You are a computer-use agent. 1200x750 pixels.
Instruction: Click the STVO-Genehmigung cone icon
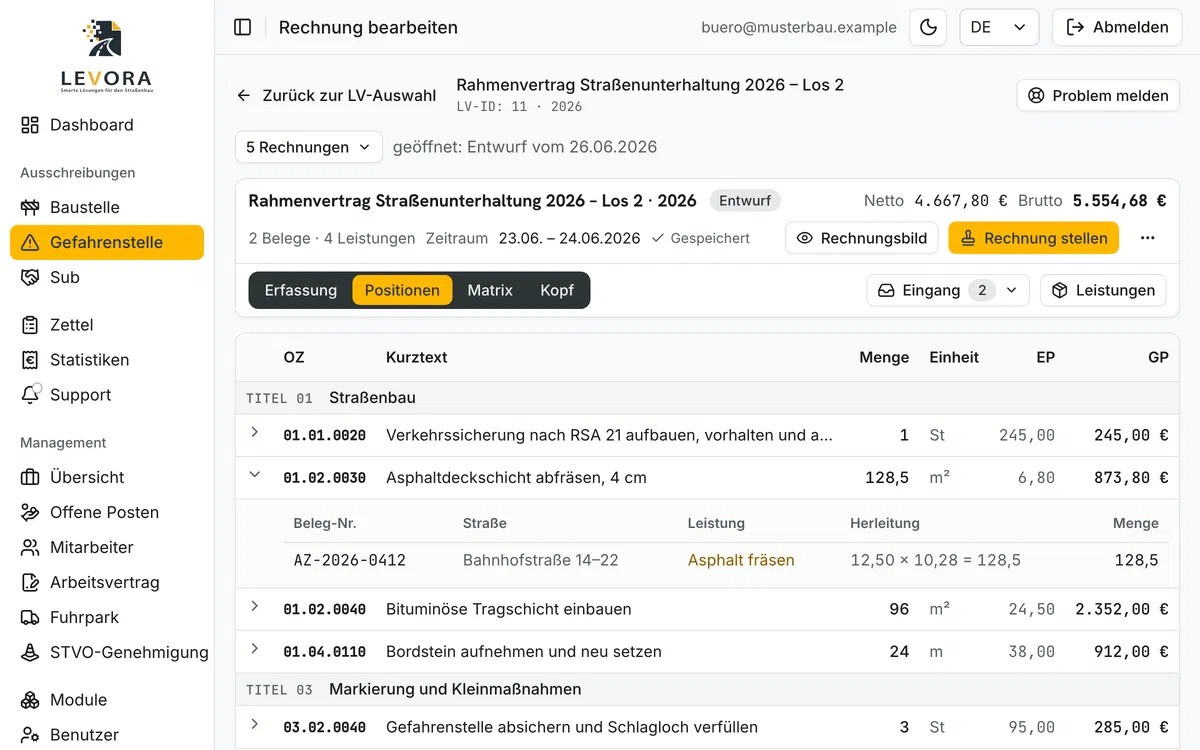point(30,652)
